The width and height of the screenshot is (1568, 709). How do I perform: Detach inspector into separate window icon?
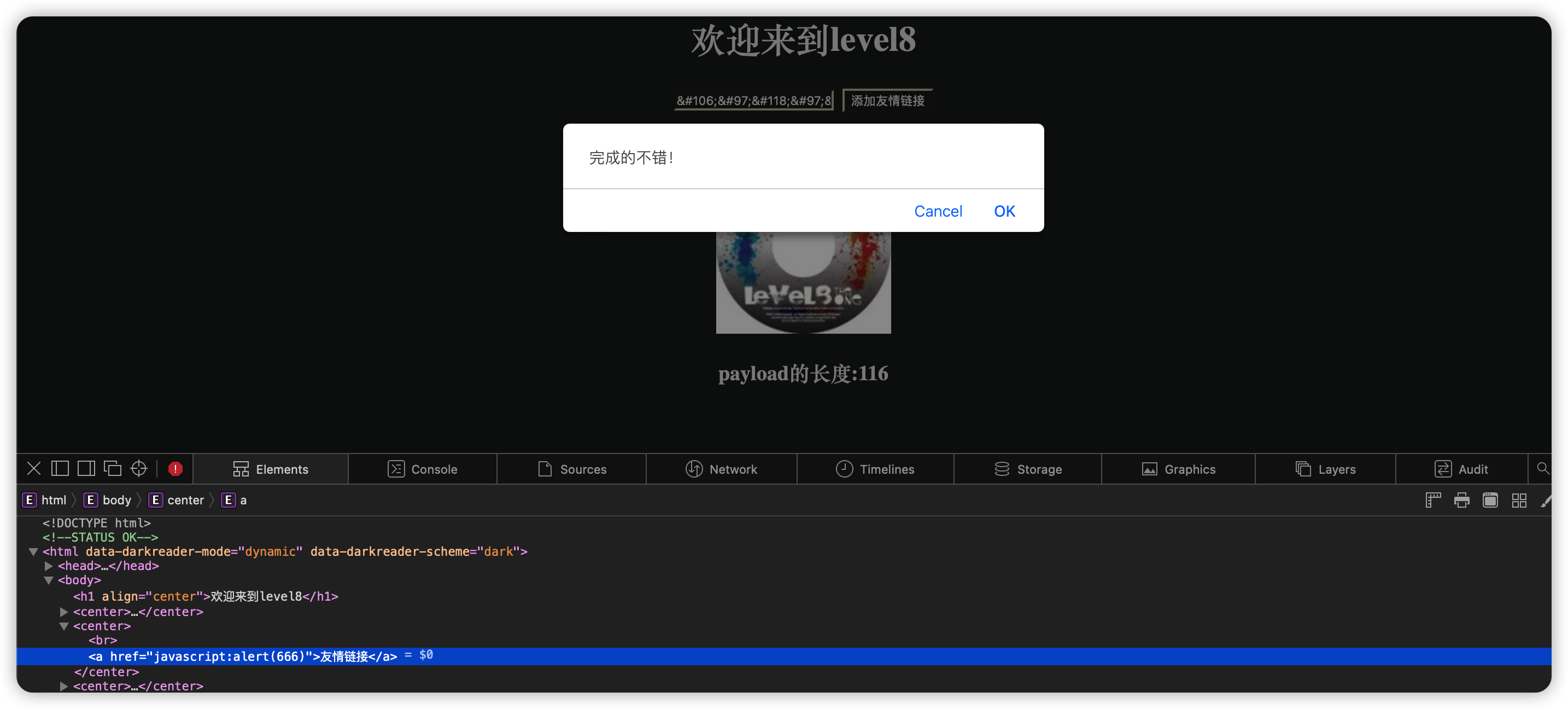(x=113, y=468)
